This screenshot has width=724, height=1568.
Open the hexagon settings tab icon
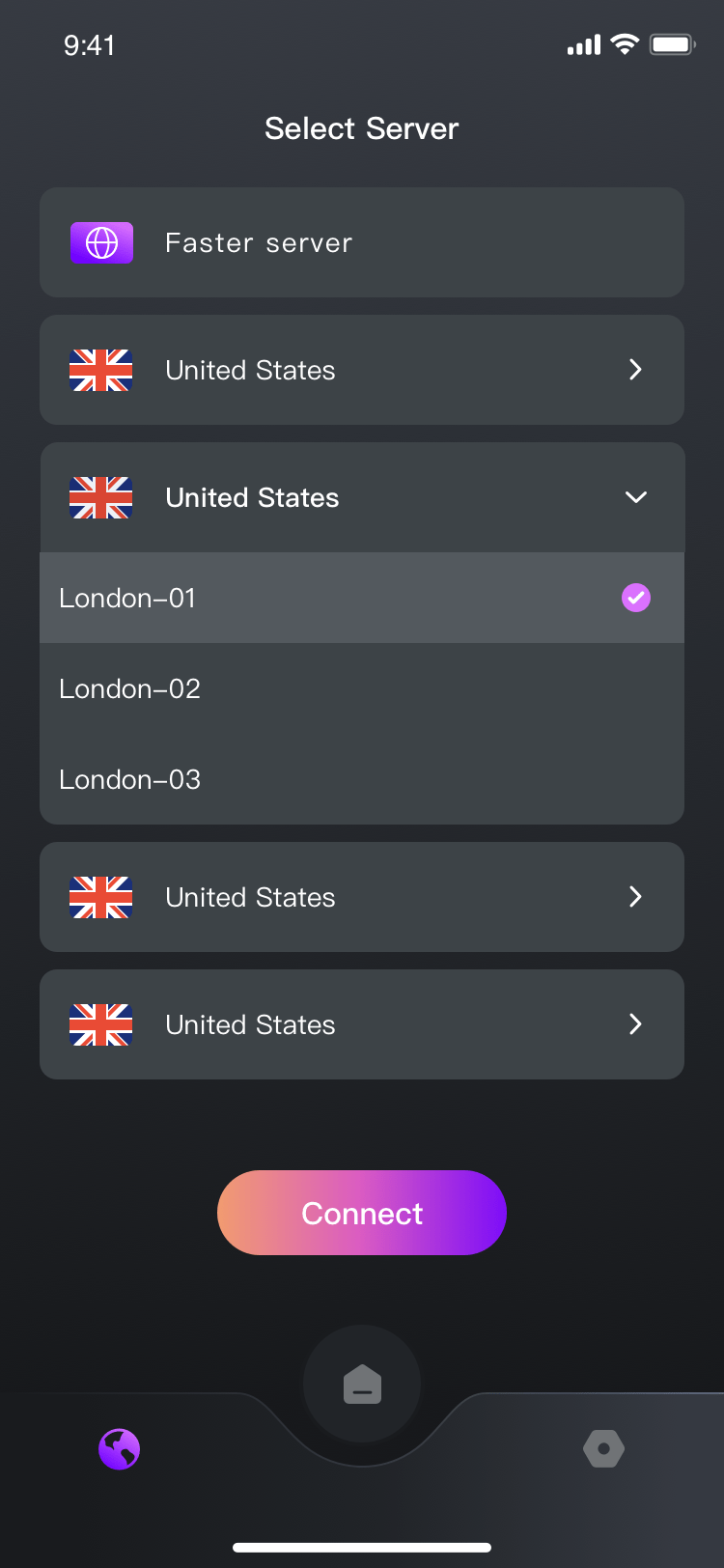pyautogui.click(x=604, y=1448)
